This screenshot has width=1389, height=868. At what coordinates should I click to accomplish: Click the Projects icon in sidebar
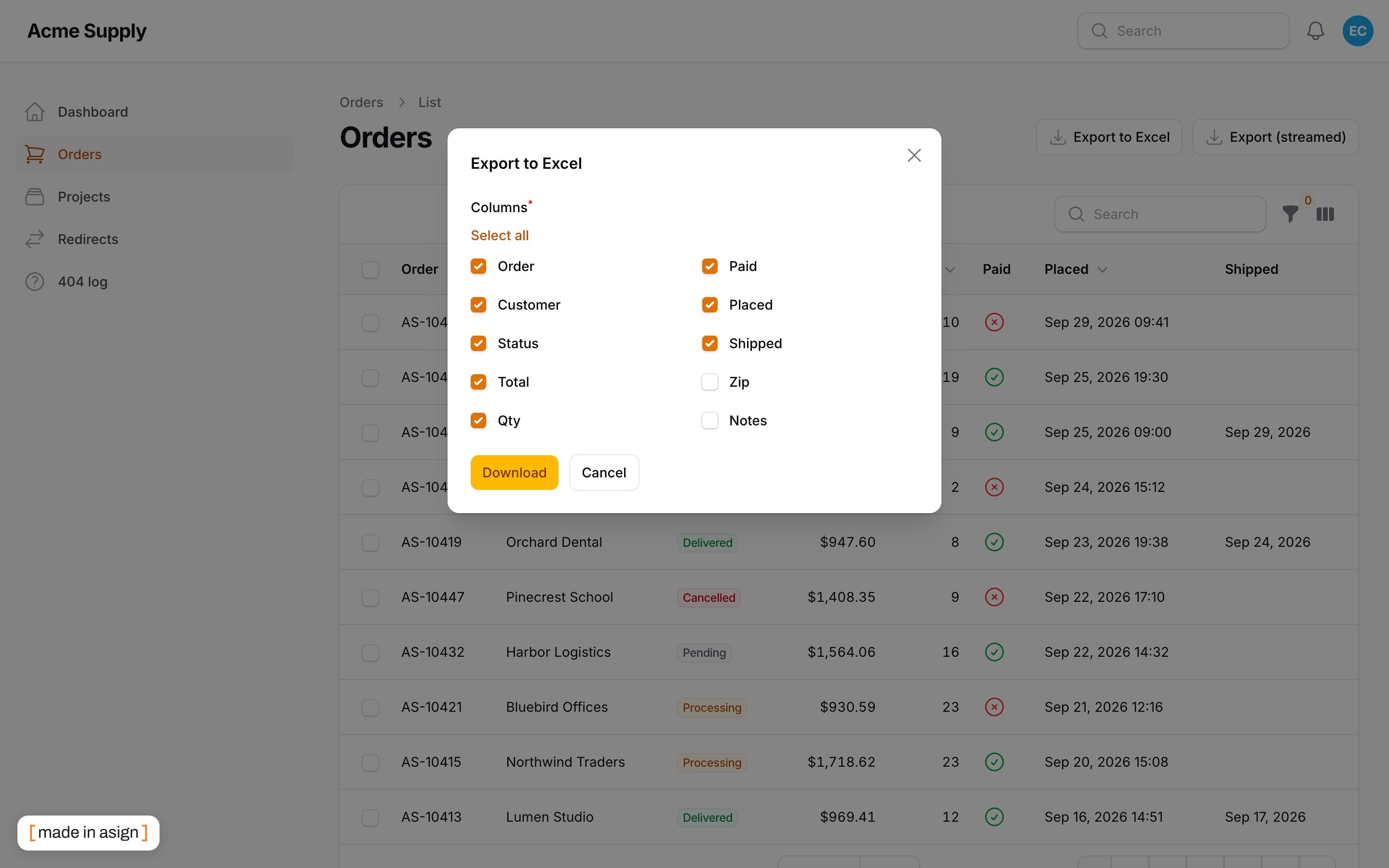[34, 197]
